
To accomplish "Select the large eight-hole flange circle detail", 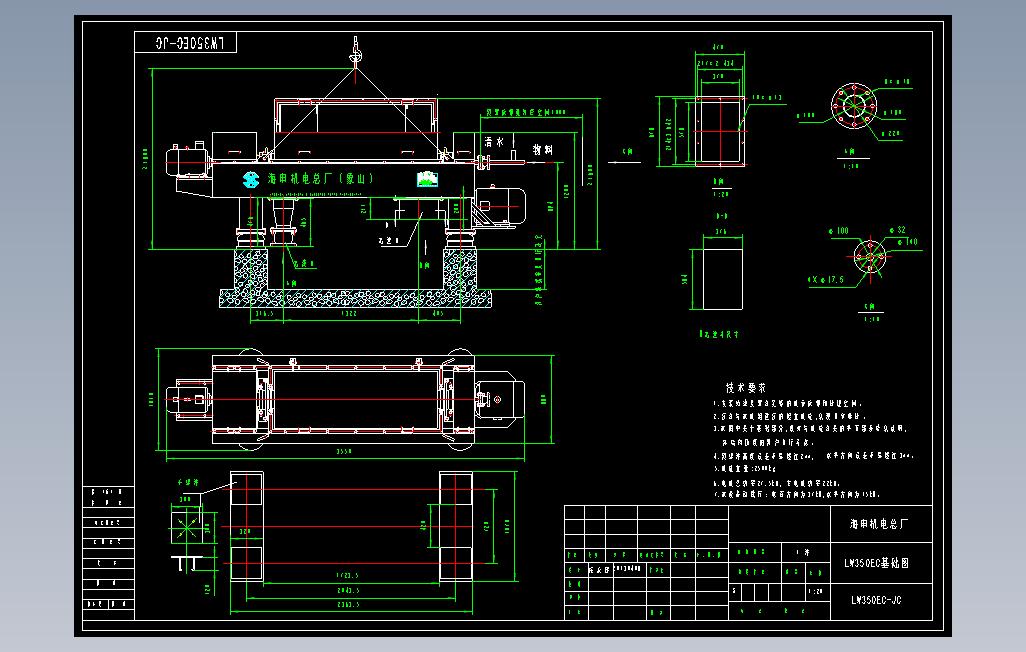I will tap(854, 105).
